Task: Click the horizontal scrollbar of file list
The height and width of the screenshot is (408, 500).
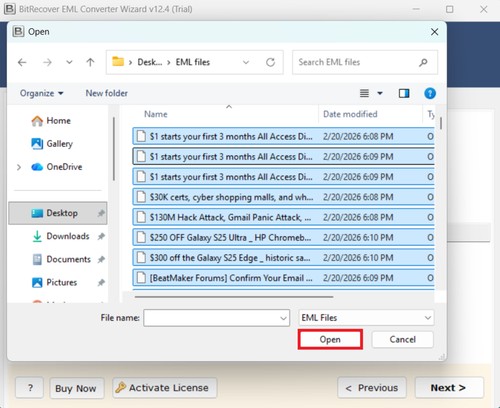Action: 234,296
